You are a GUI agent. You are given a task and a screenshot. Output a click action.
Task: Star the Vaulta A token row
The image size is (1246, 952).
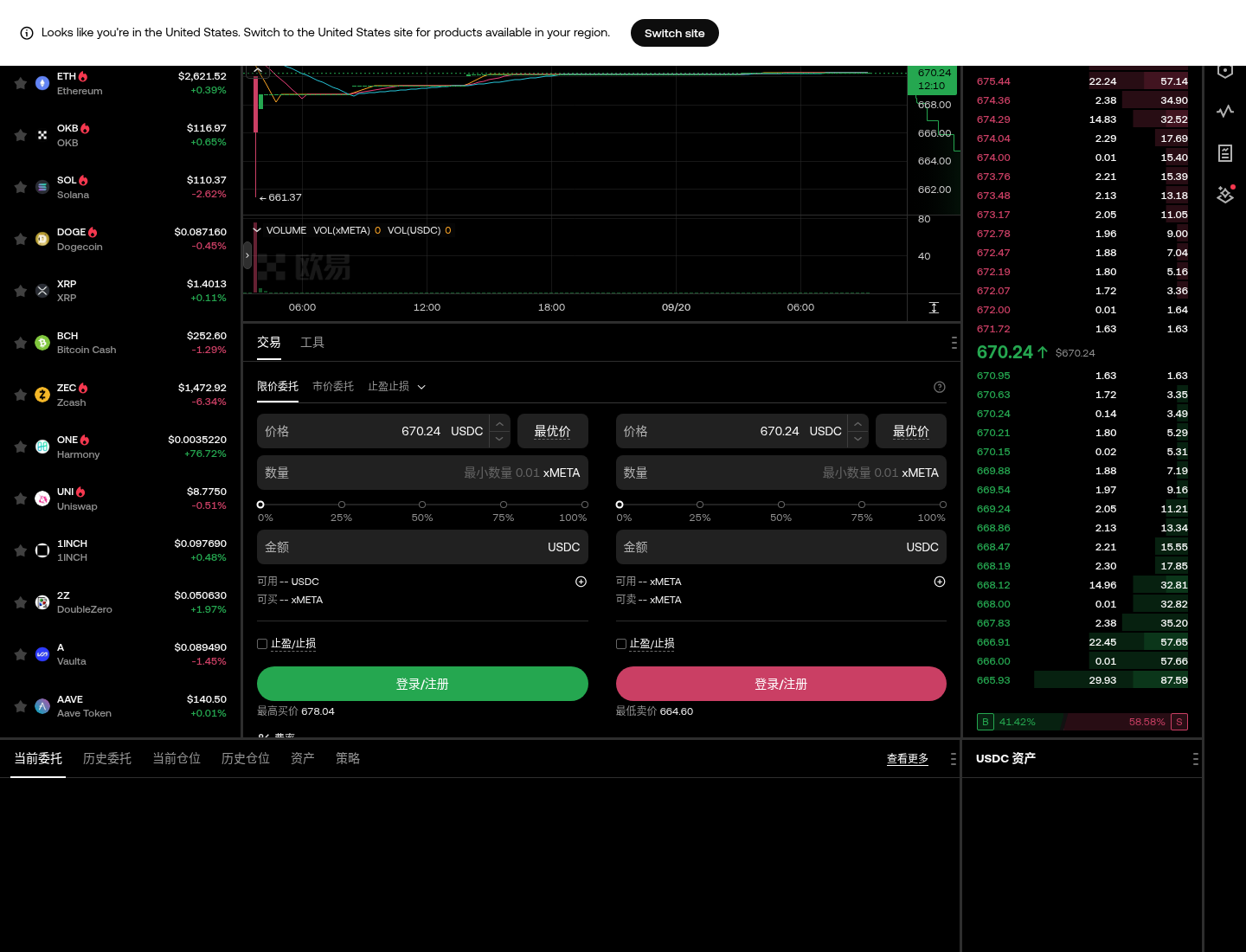coord(21,654)
